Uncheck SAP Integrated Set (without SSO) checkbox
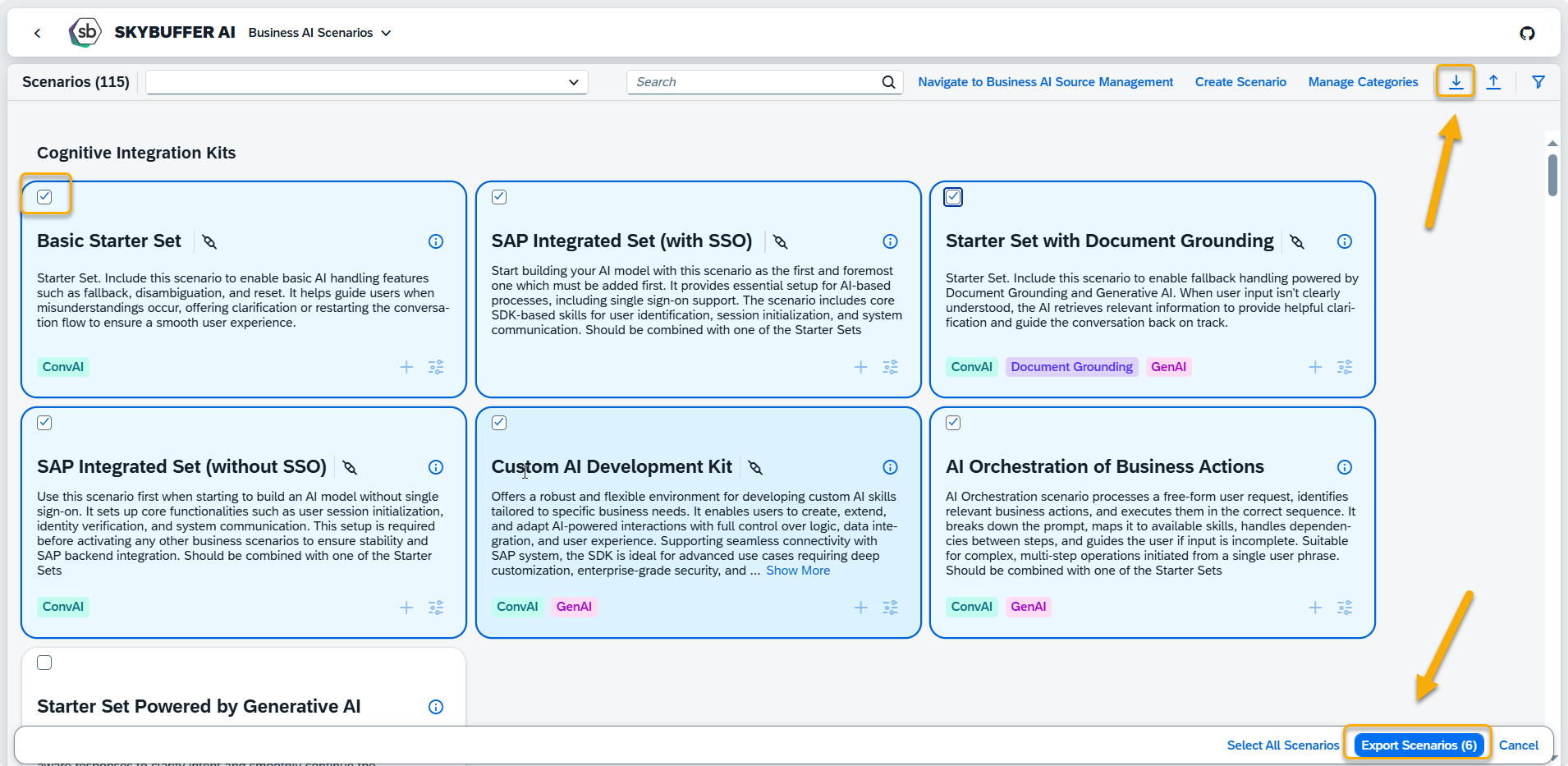The width and height of the screenshot is (1568, 766). 44,423
